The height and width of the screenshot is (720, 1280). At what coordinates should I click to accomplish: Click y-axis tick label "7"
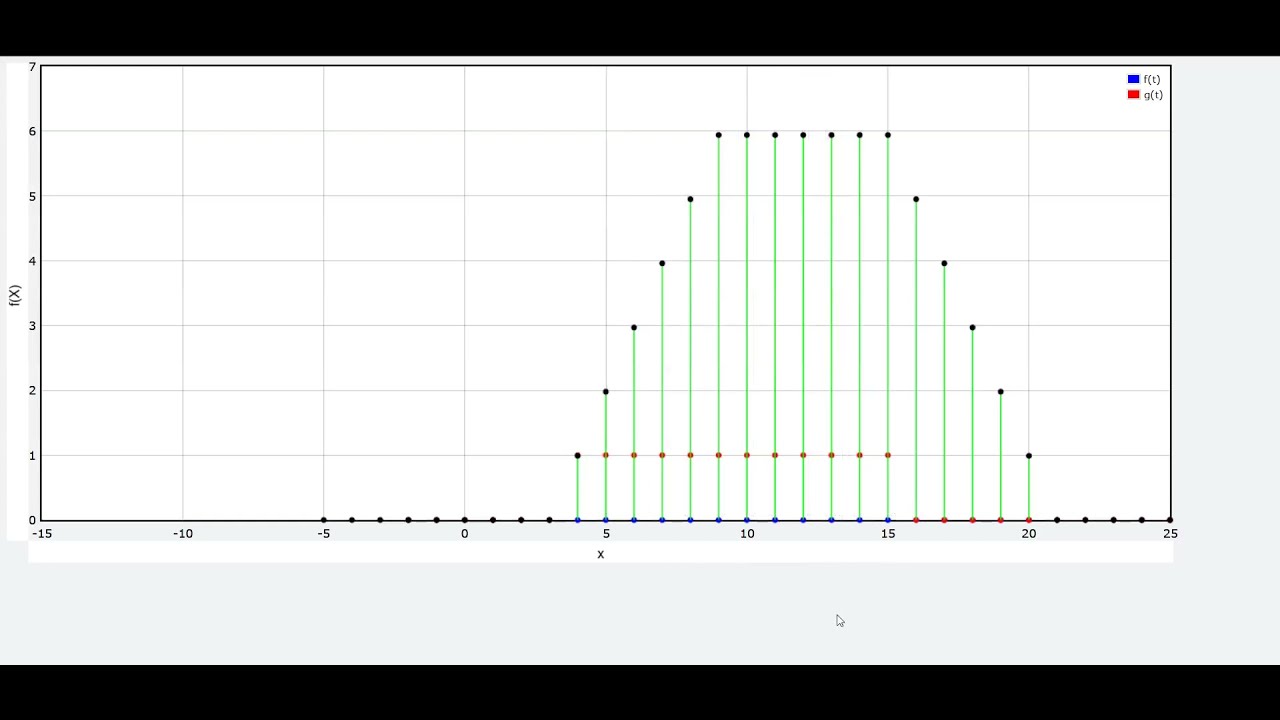pos(32,67)
